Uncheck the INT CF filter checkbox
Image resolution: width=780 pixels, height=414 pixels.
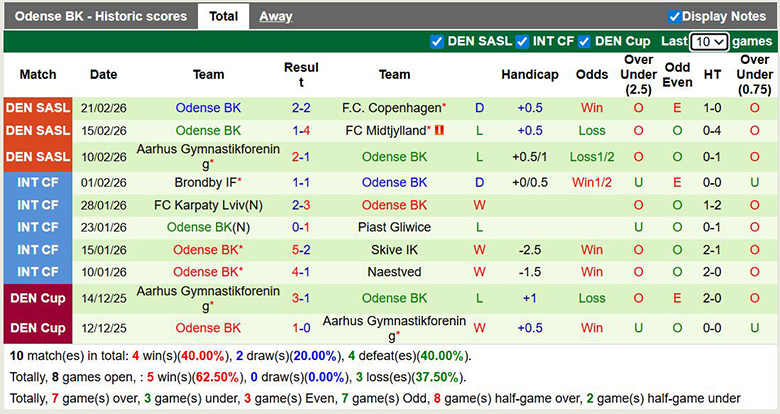pos(522,42)
